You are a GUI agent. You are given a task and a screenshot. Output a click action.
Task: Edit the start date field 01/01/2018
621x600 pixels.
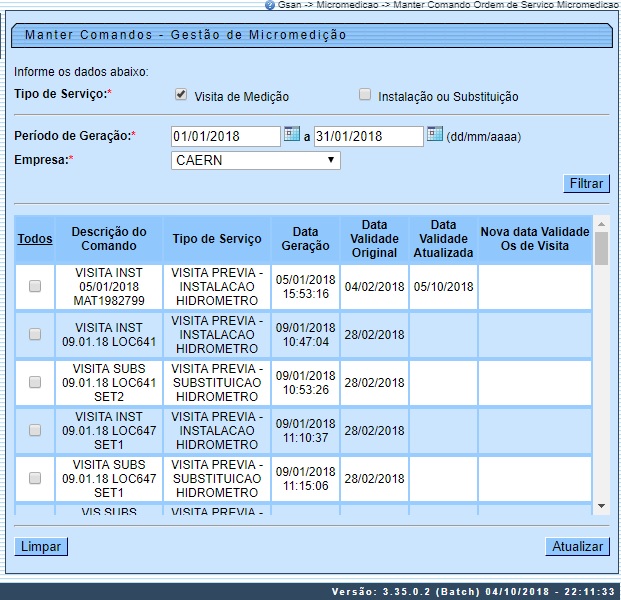pos(225,136)
